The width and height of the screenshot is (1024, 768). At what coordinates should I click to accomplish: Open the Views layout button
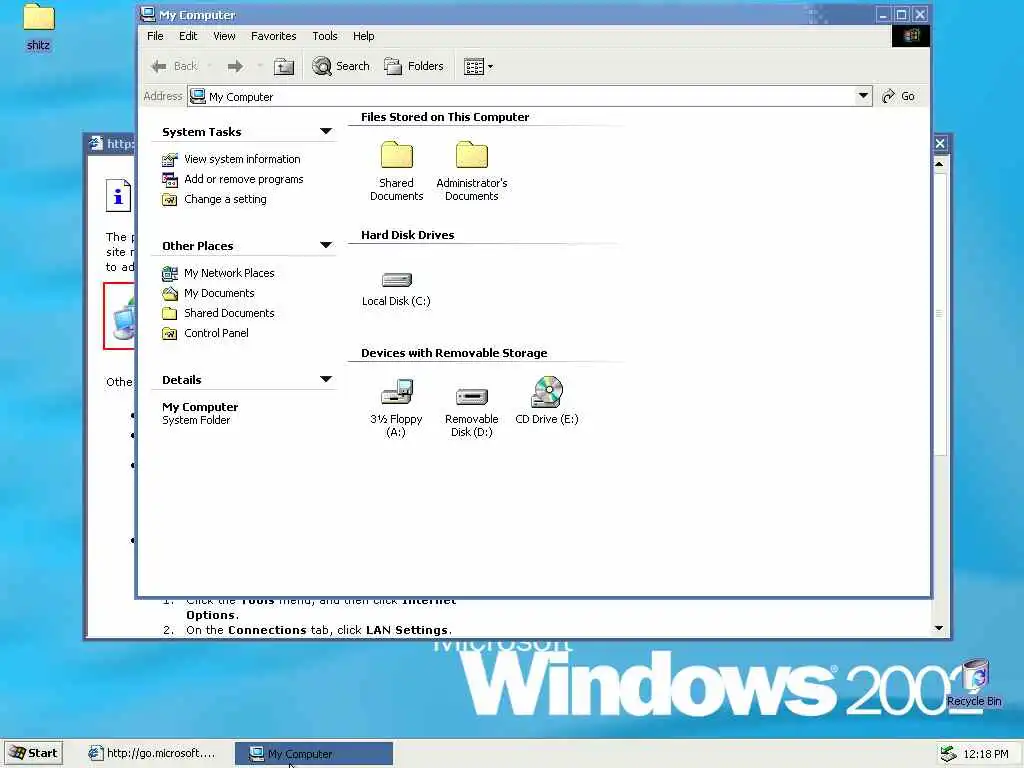[478, 66]
